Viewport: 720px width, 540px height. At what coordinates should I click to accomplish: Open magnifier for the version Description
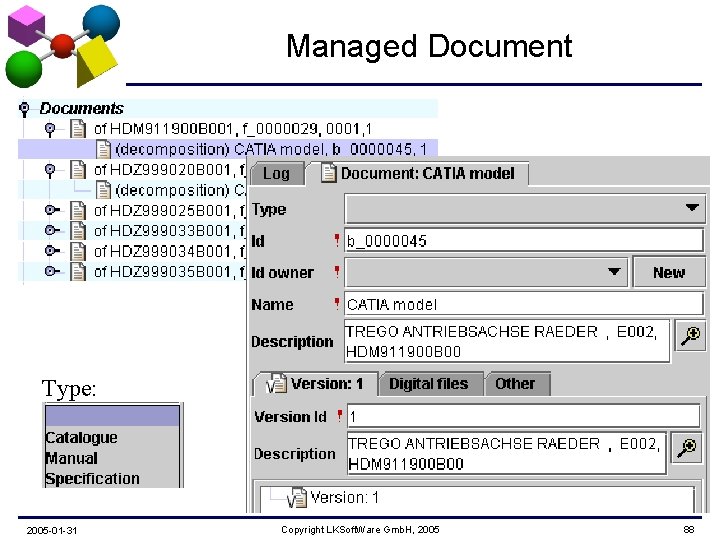pyautogui.click(x=687, y=448)
